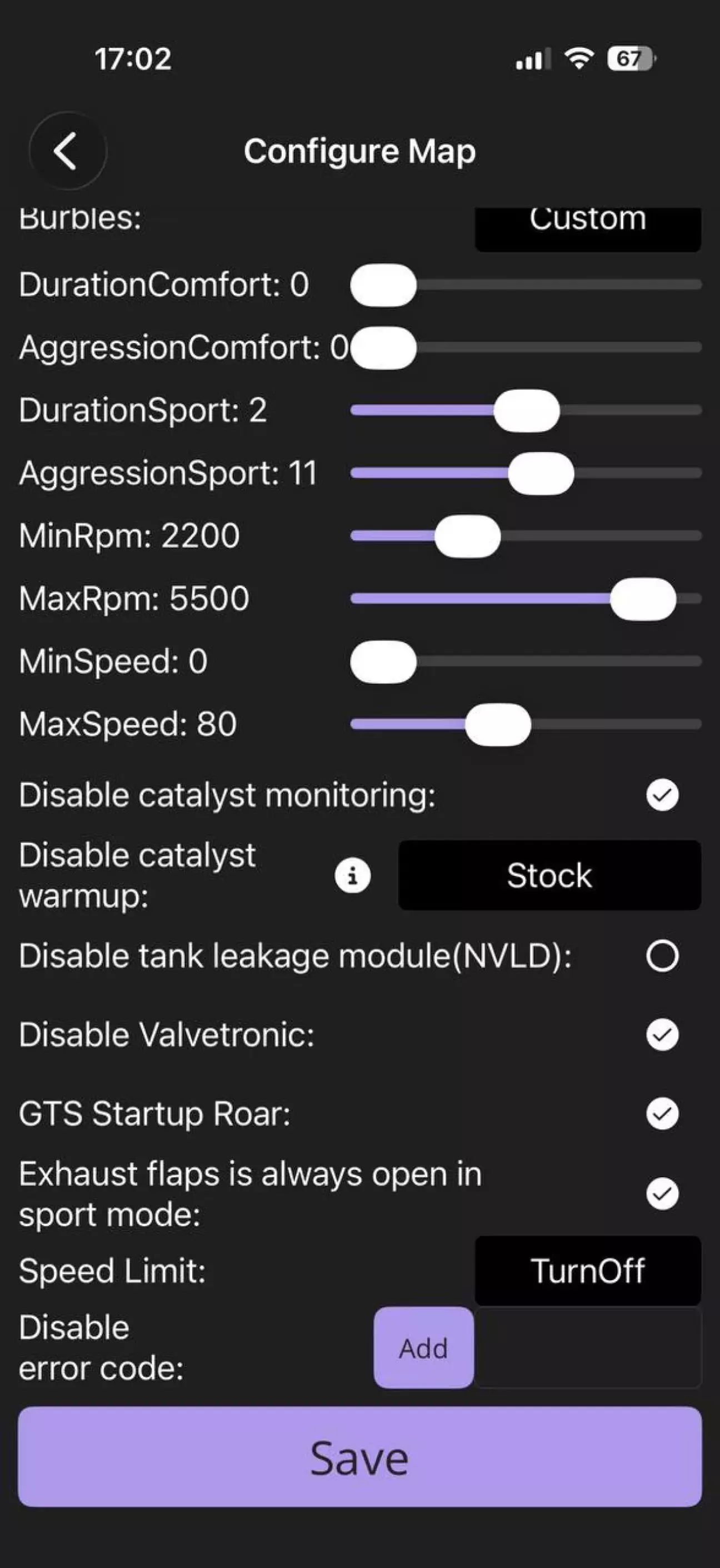Image resolution: width=720 pixels, height=1568 pixels.
Task: Toggle GTS Startup Roar checkbox
Action: [662, 1114]
